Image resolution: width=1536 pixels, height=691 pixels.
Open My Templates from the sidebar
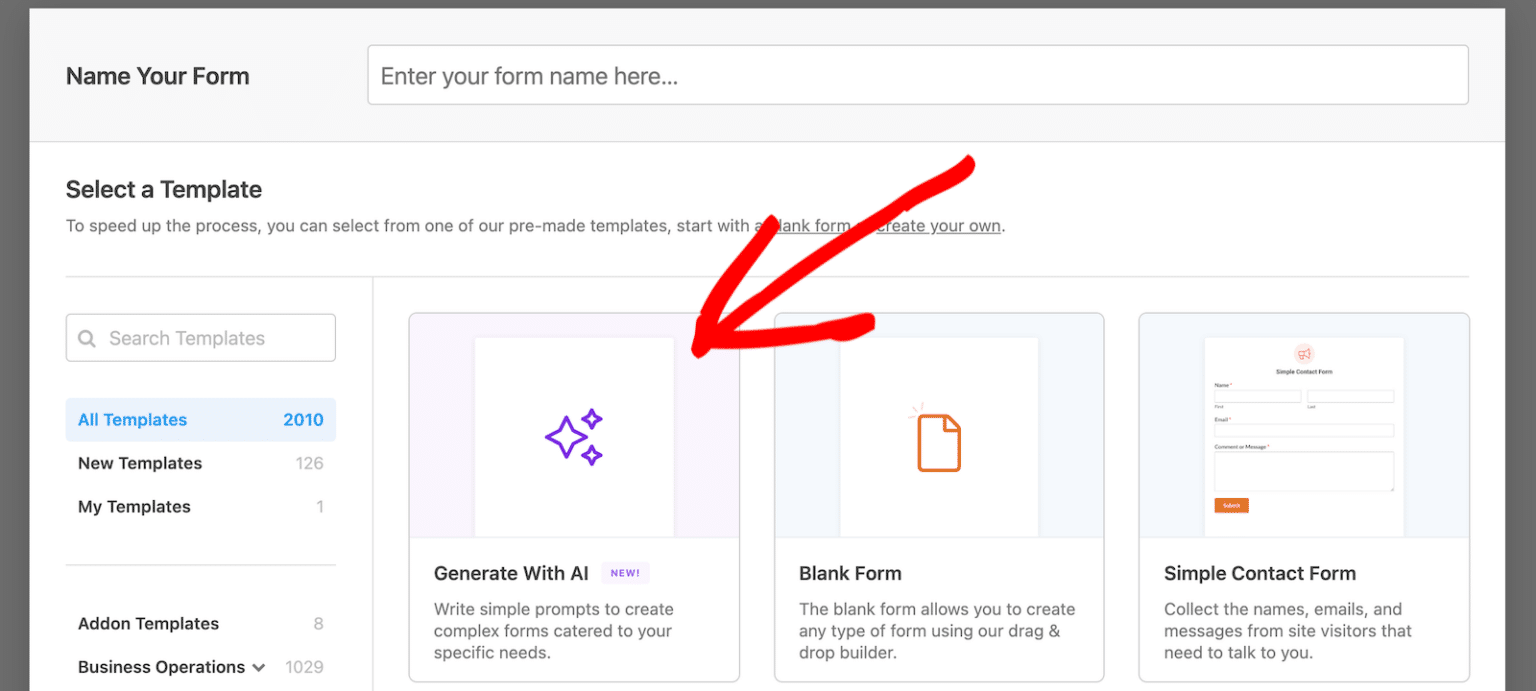[134, 506]
